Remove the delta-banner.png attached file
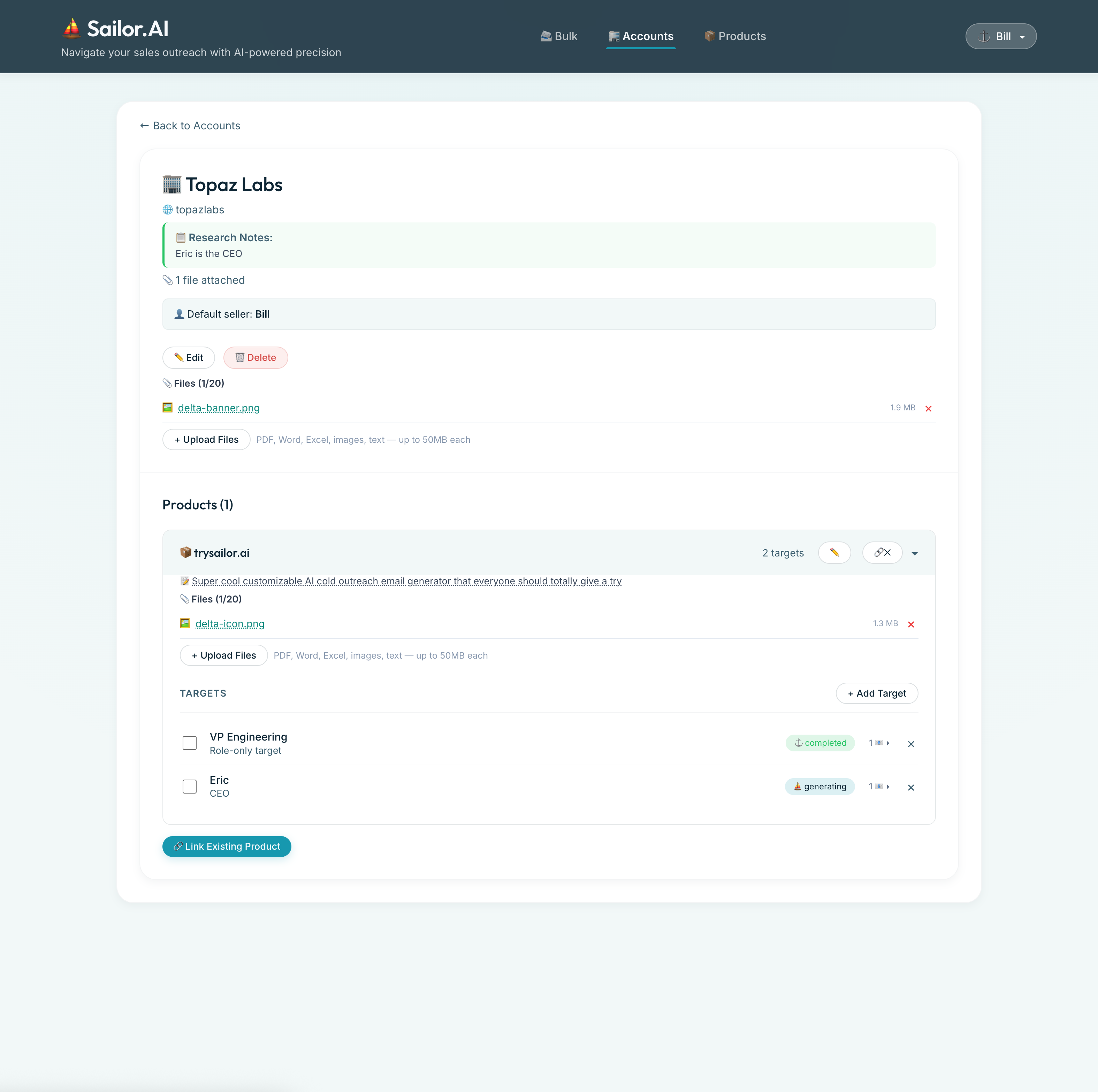1098x1092 pixels. (929, 408)
